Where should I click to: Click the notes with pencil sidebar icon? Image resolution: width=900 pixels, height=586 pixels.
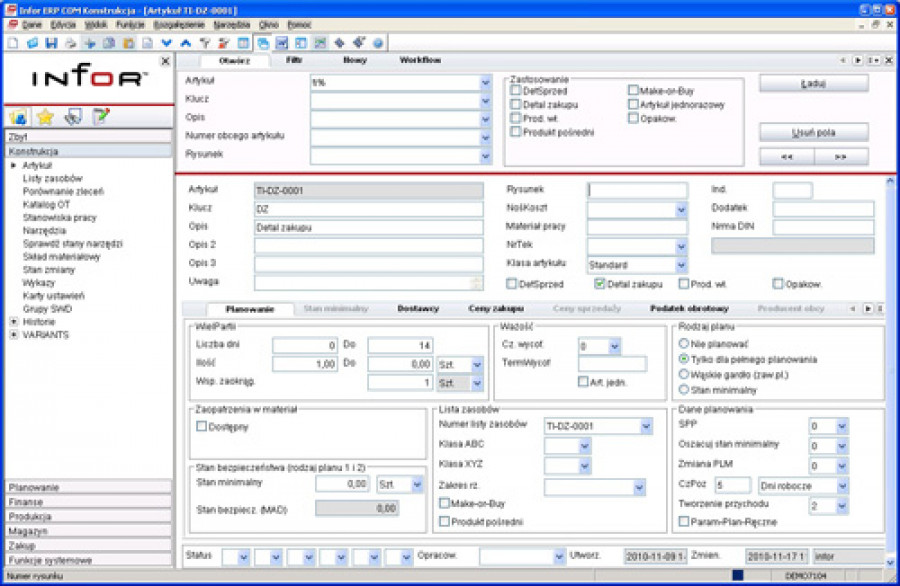click(x=100, y=117)
